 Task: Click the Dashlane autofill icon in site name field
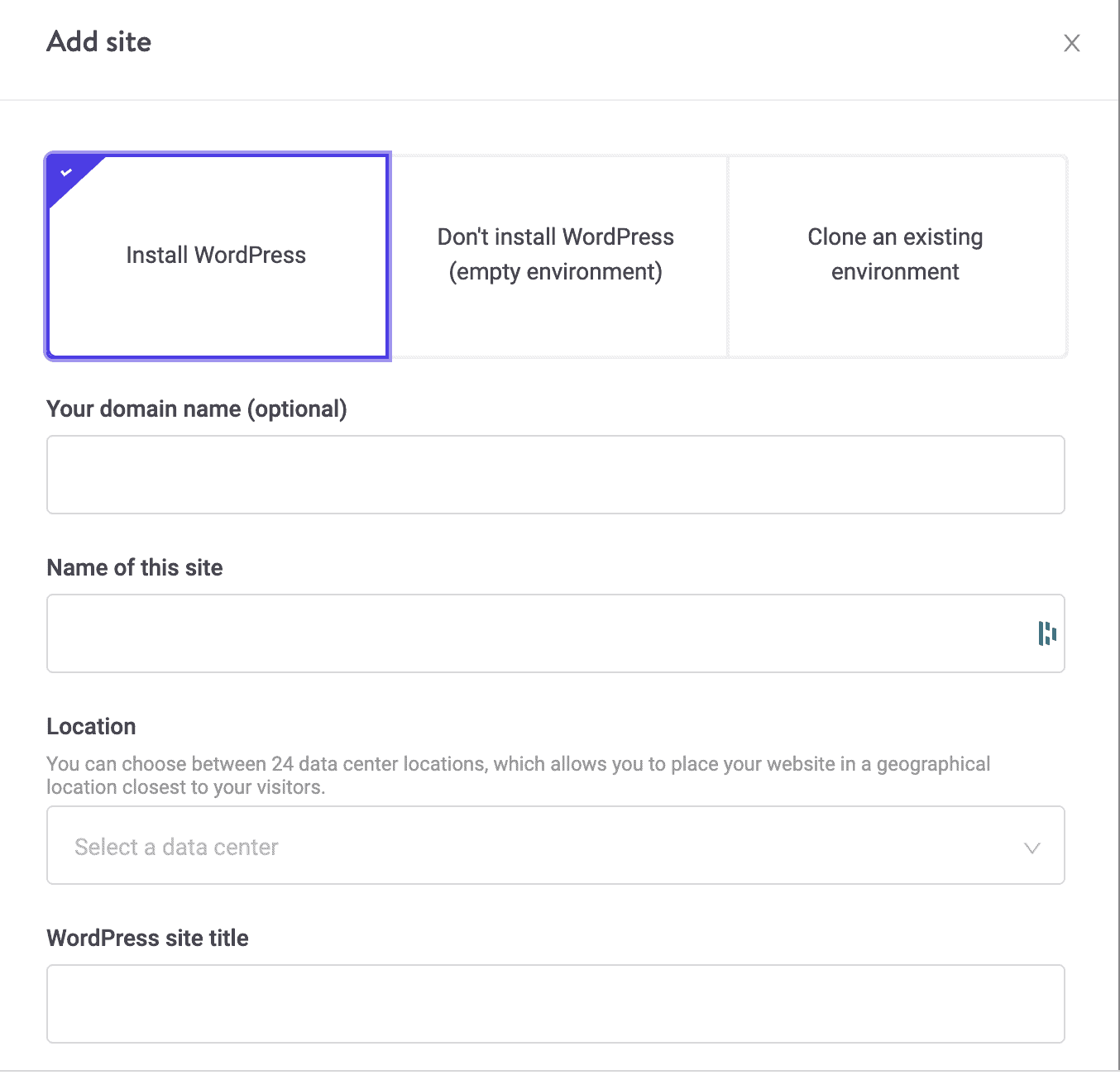click(x=1046, y=633)
